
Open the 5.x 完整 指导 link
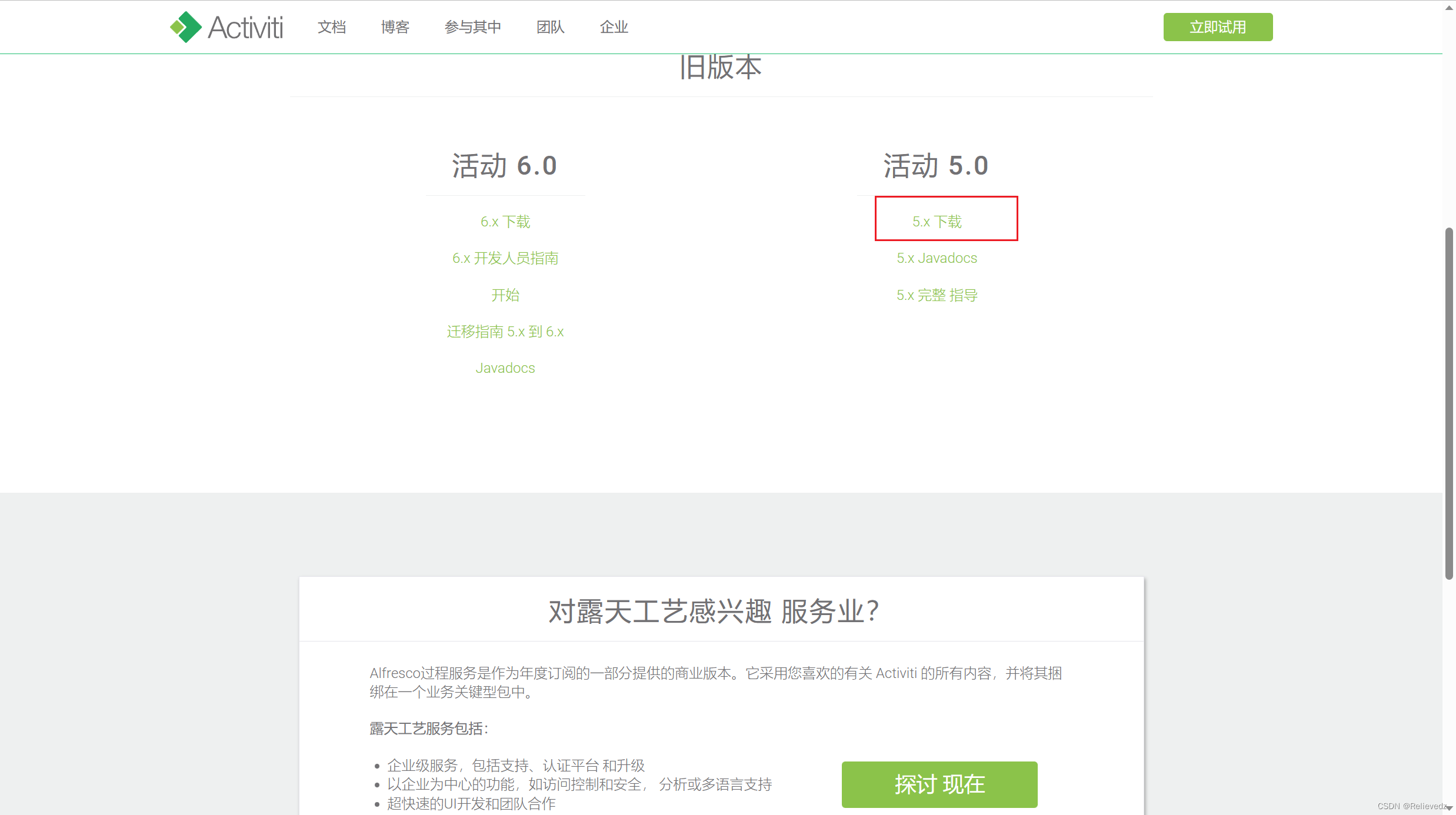(937, 295)
